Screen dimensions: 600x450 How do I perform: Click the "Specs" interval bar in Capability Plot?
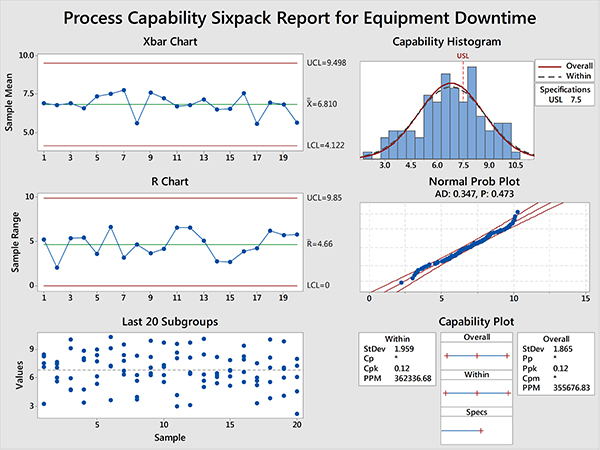click(x=462, y=431)
